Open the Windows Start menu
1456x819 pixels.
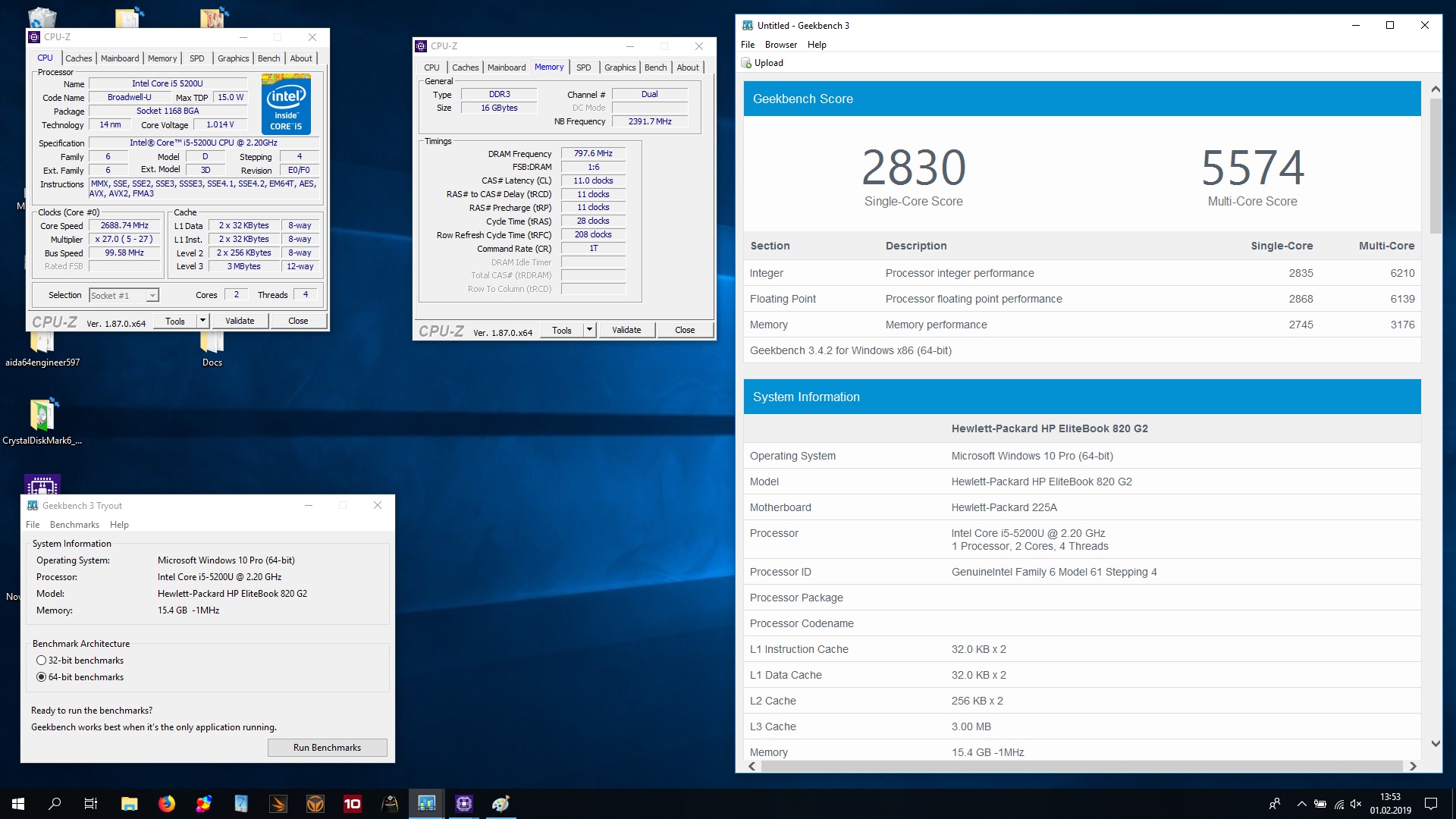(x=18, y=804)
